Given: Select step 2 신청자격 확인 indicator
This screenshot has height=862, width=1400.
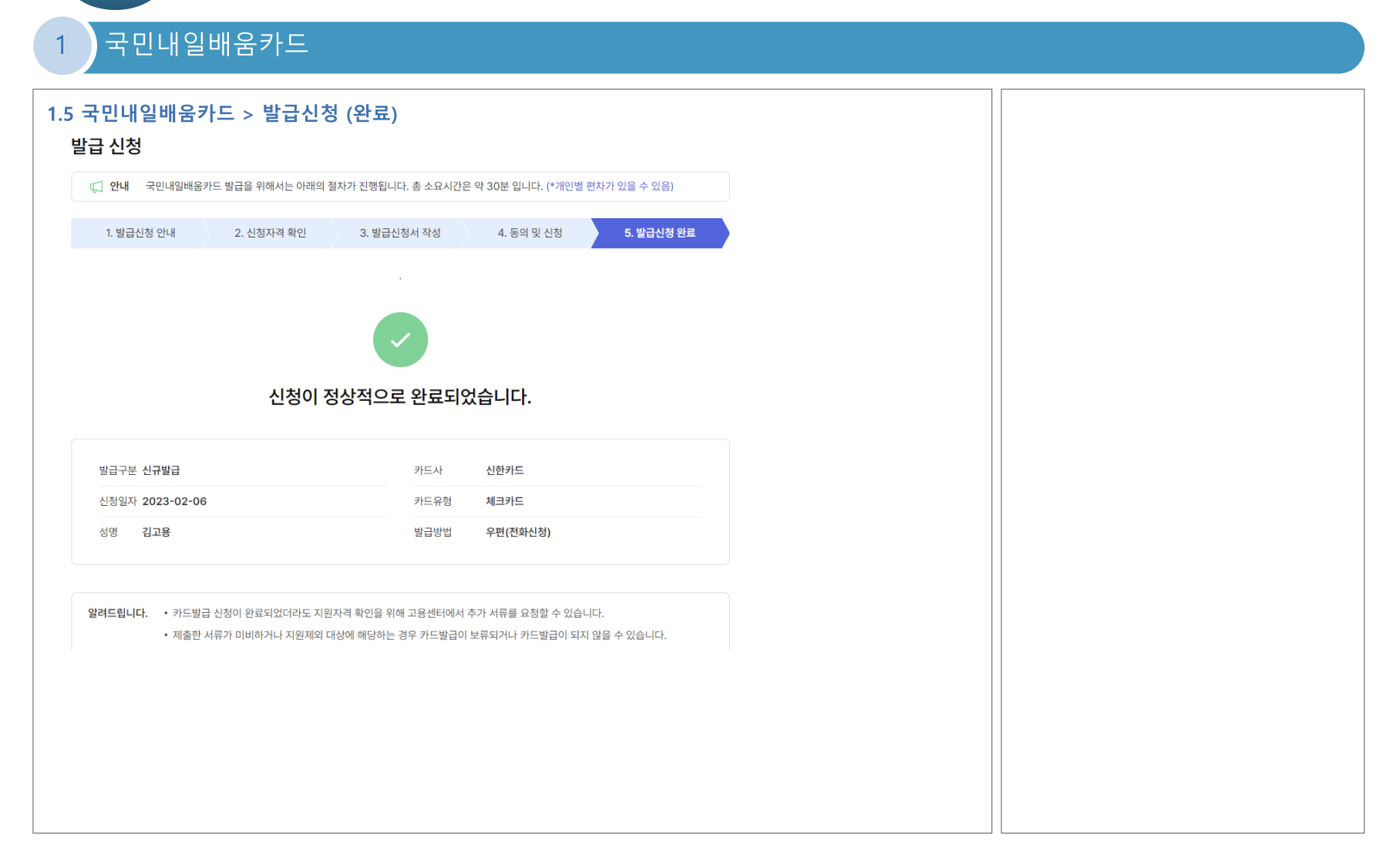Looking at the screenshot, I should [270, 233].
